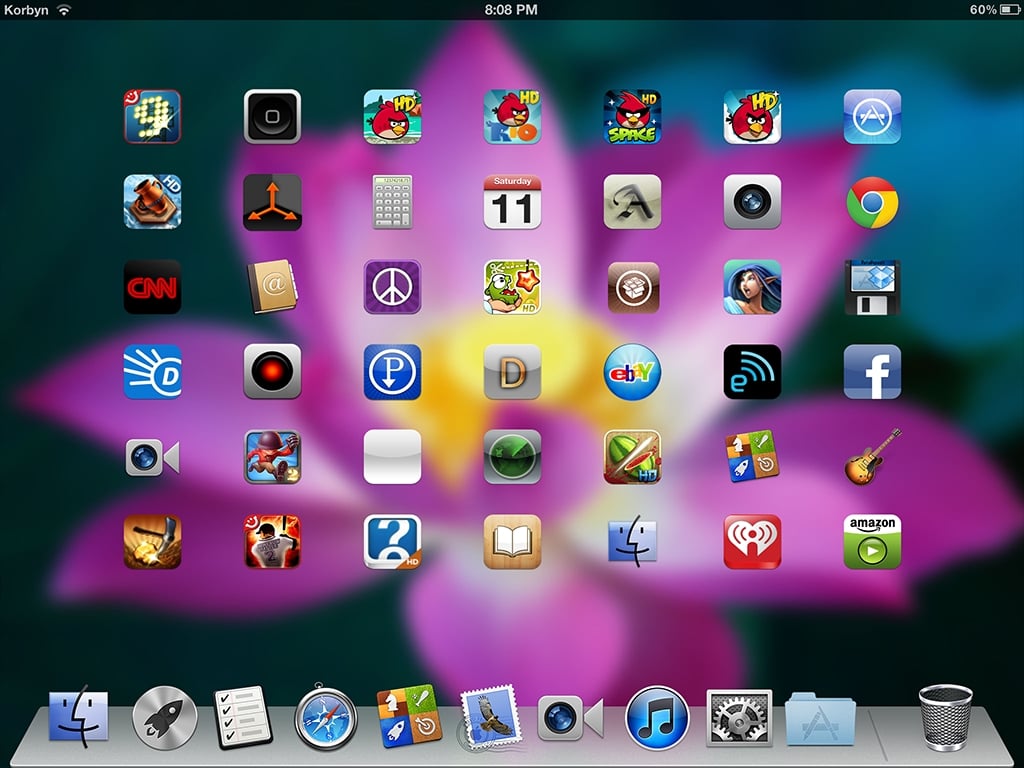
Task: Open the Camera app
Action: [x=752, y=202]
